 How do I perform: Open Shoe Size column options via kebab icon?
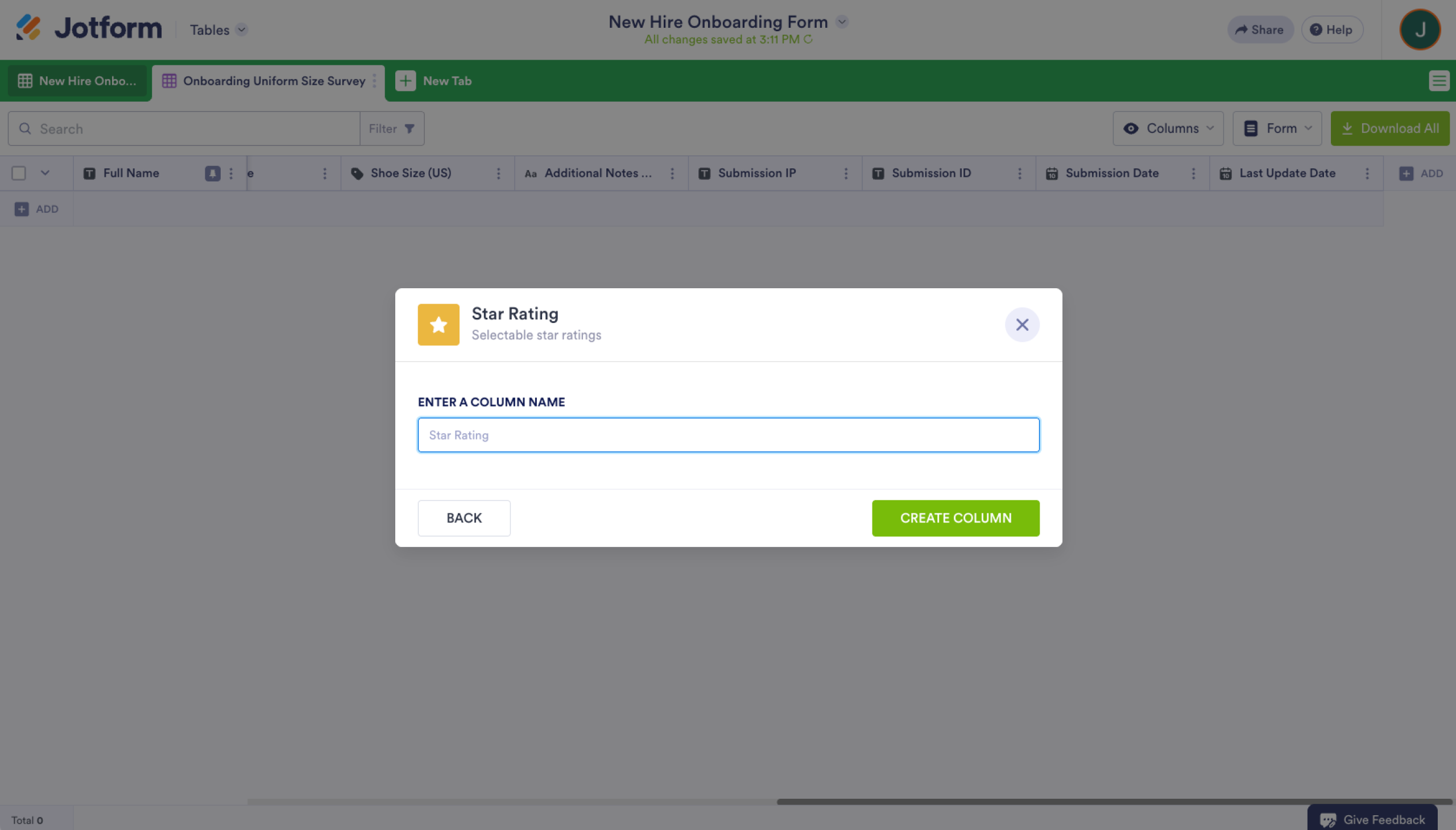(x=498, y=173)
